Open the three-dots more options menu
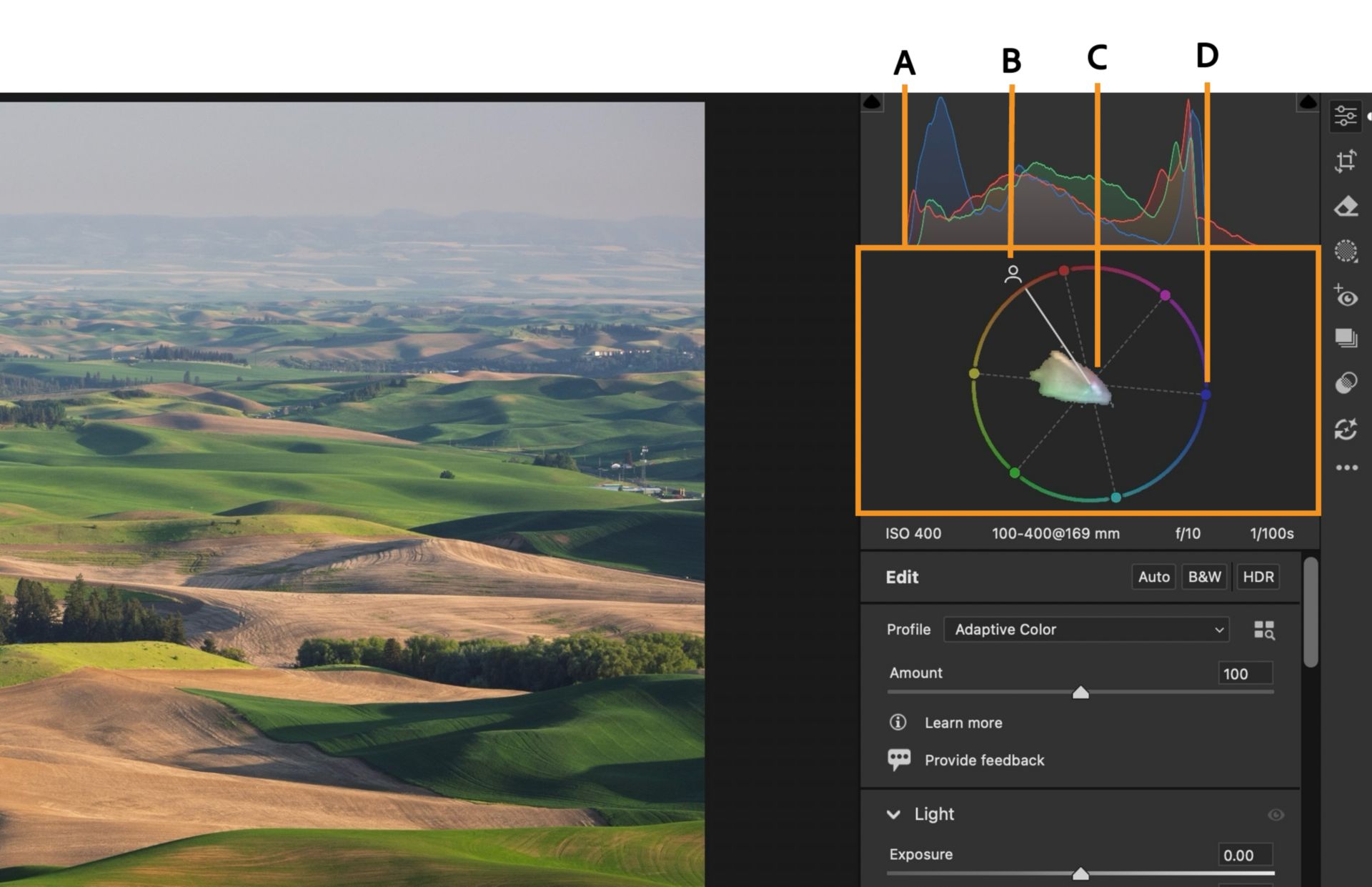The height and width of the screenshot is (887, 1372). click(x=1346, y=468)
